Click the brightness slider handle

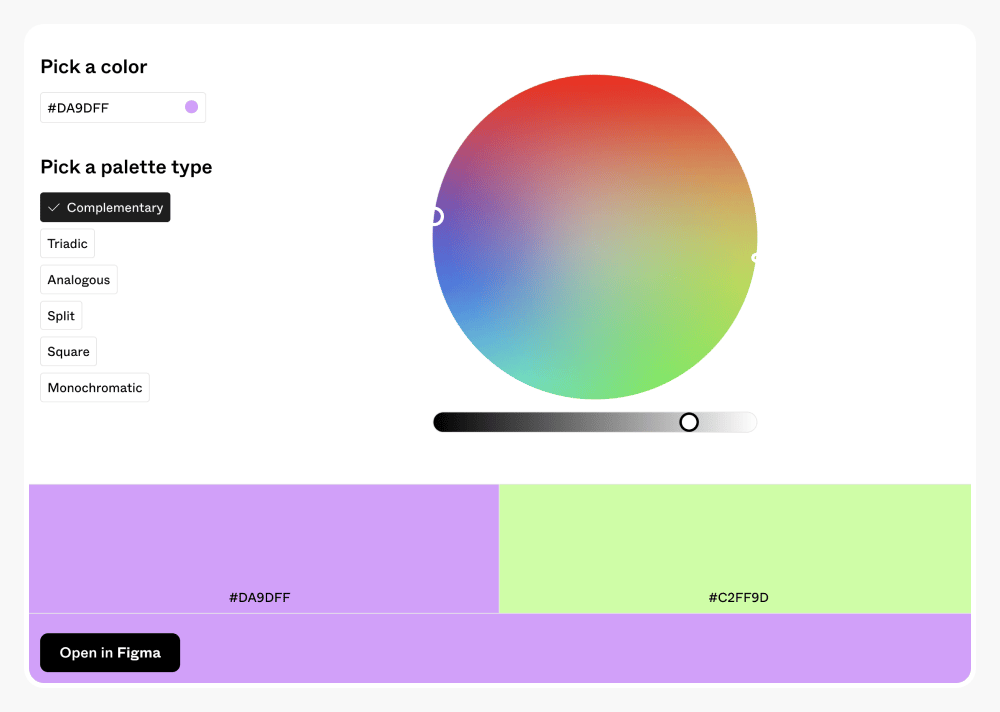coord(689,422)
